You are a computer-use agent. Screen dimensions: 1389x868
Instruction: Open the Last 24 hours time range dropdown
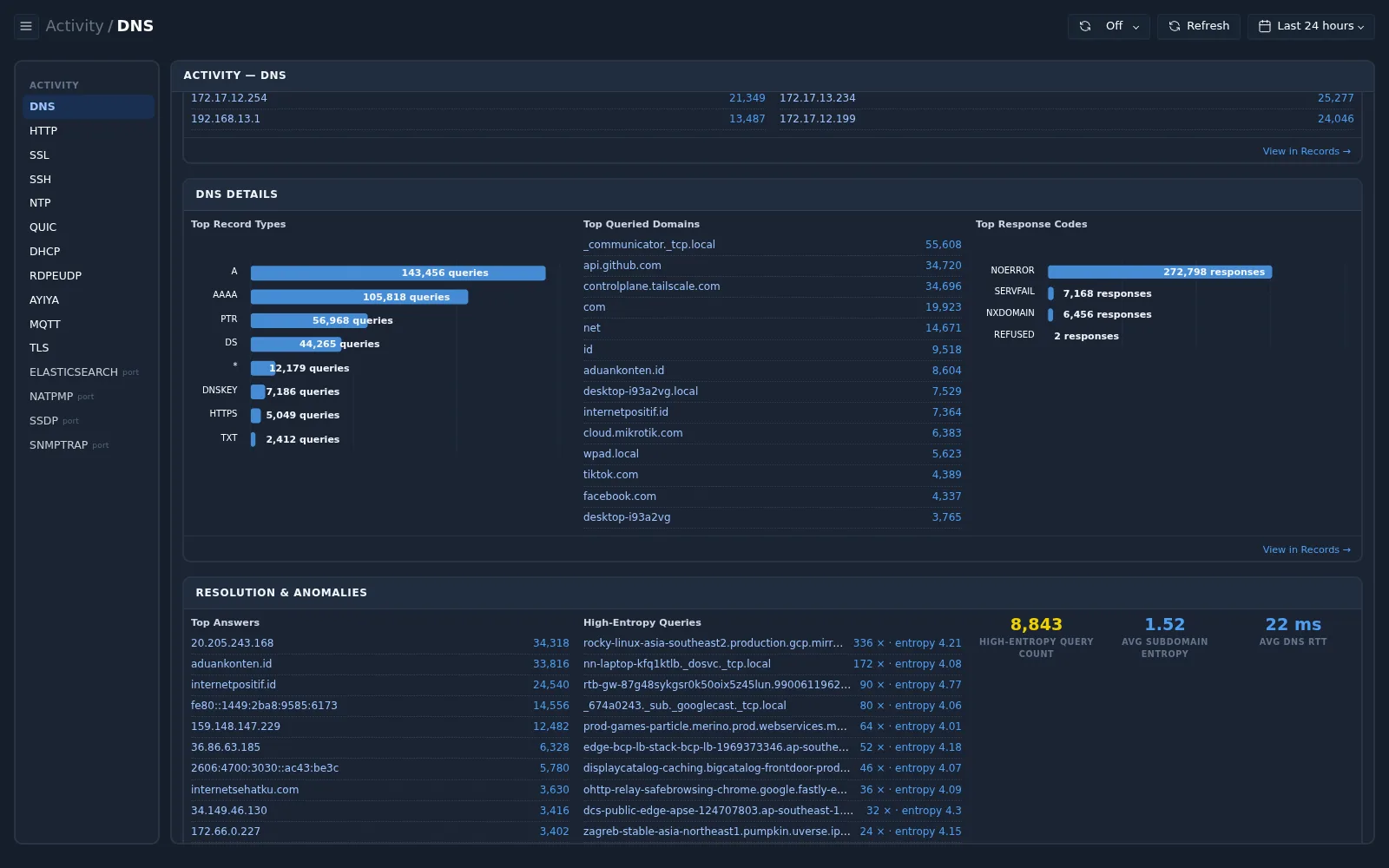pyautogui.click(x=1311, y=26)
